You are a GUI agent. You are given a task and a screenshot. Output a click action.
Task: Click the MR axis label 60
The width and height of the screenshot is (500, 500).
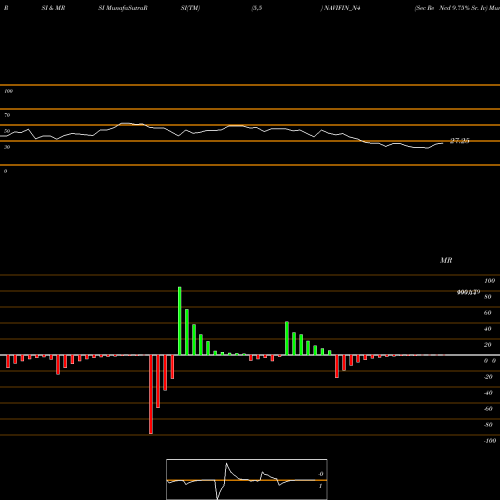pos(488,313)
